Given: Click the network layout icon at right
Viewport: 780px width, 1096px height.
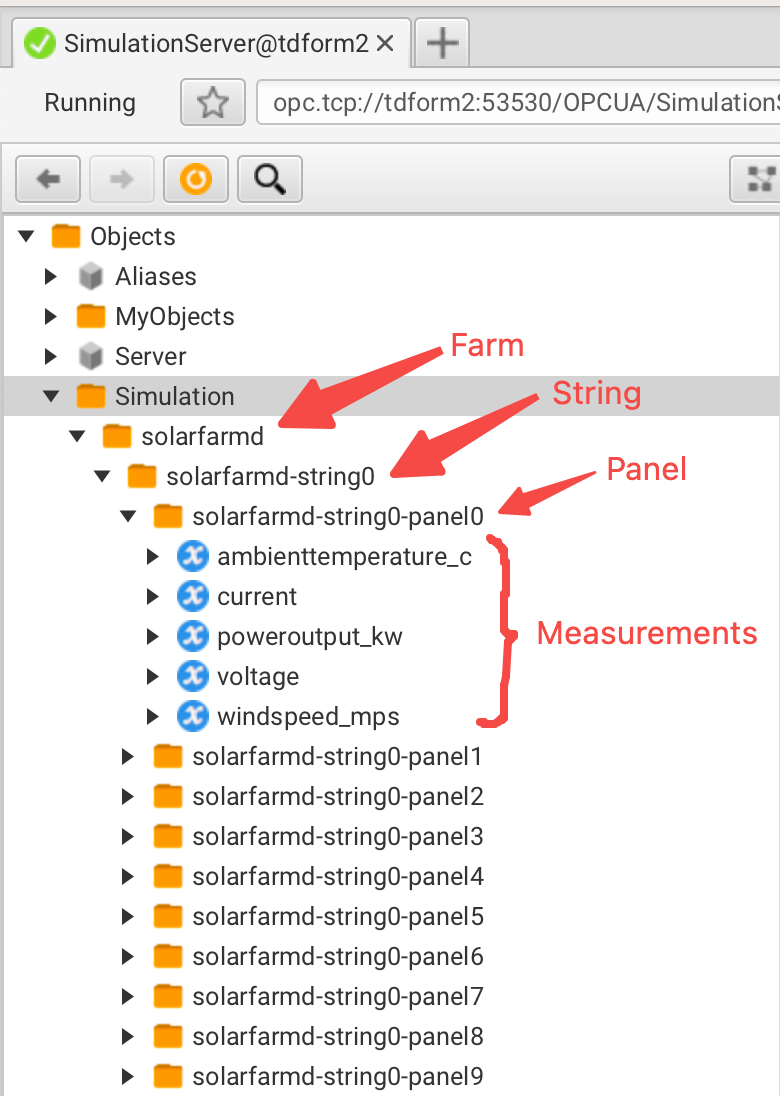Looking at the screenshot, I should 762,179.
